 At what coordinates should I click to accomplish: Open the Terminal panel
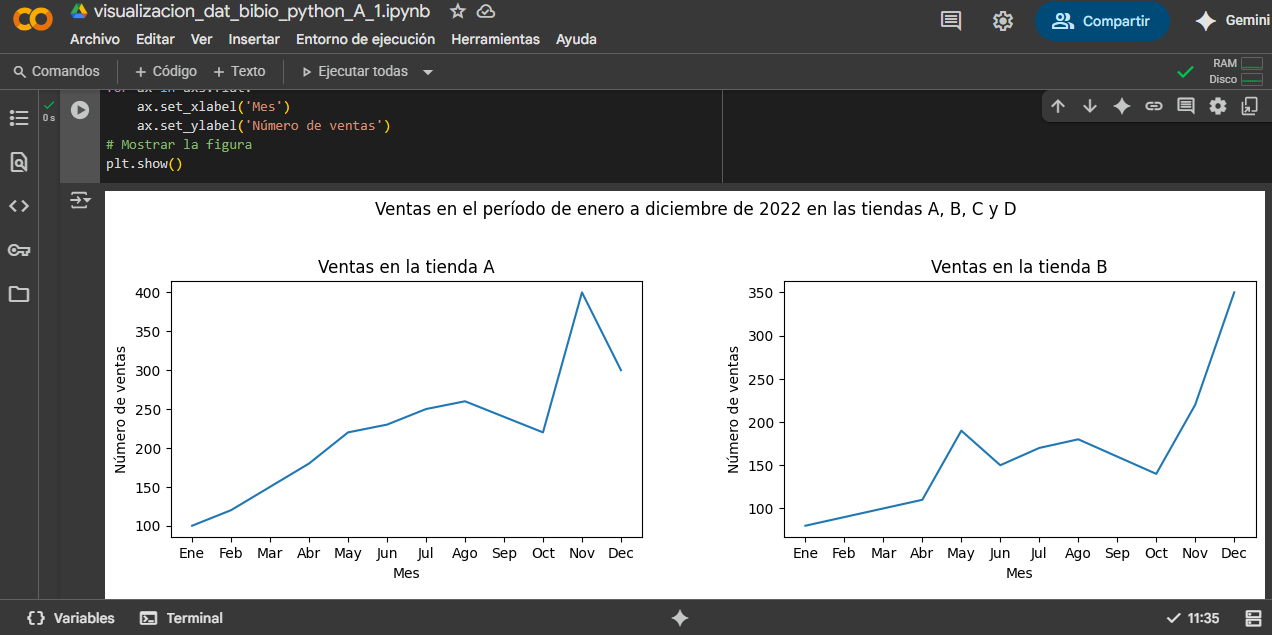[182, 618]
